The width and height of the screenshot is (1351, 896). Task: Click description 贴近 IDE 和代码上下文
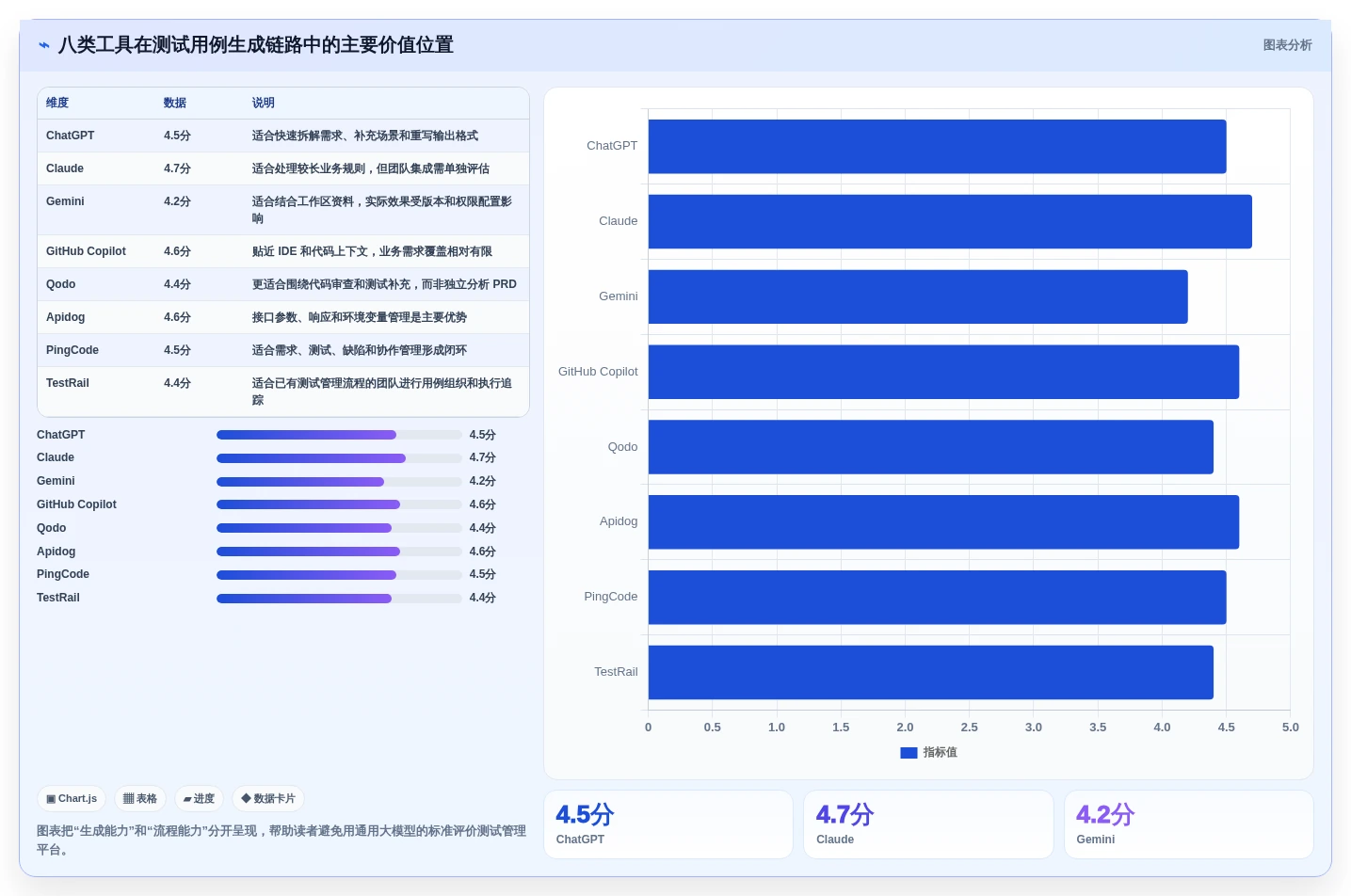point(372,251)
